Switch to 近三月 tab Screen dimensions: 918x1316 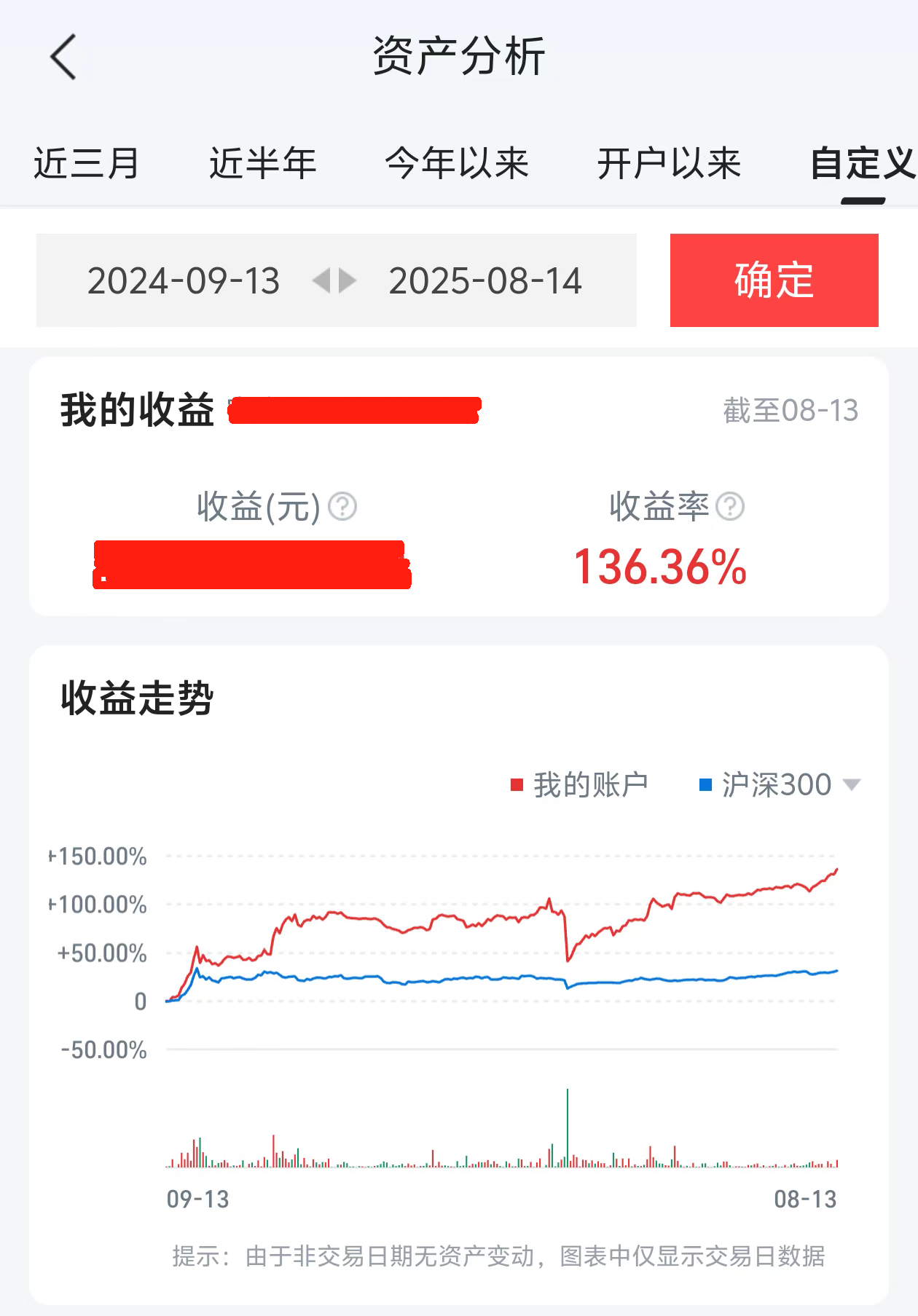coord(86,162)
